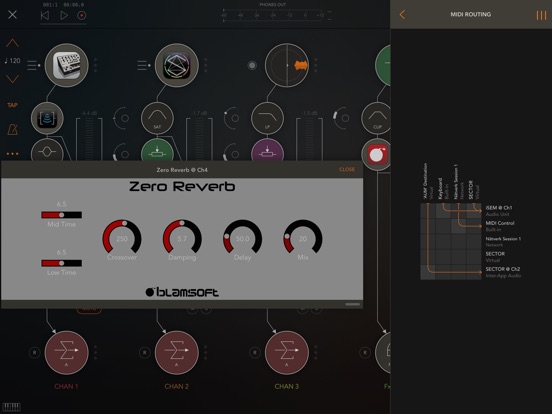Open the partly hidden effect node below channel 1's wave node
This screenshot has height=414, width=552.
click(x=47, y=150)
